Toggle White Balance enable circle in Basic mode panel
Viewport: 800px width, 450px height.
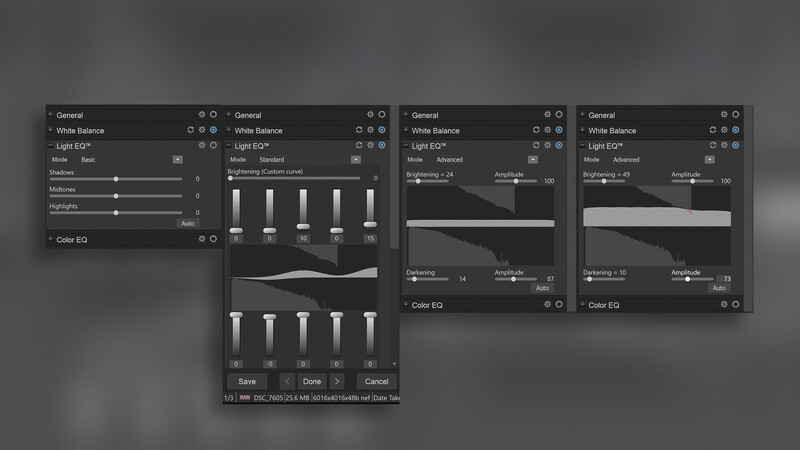click(x=213, y=130)
